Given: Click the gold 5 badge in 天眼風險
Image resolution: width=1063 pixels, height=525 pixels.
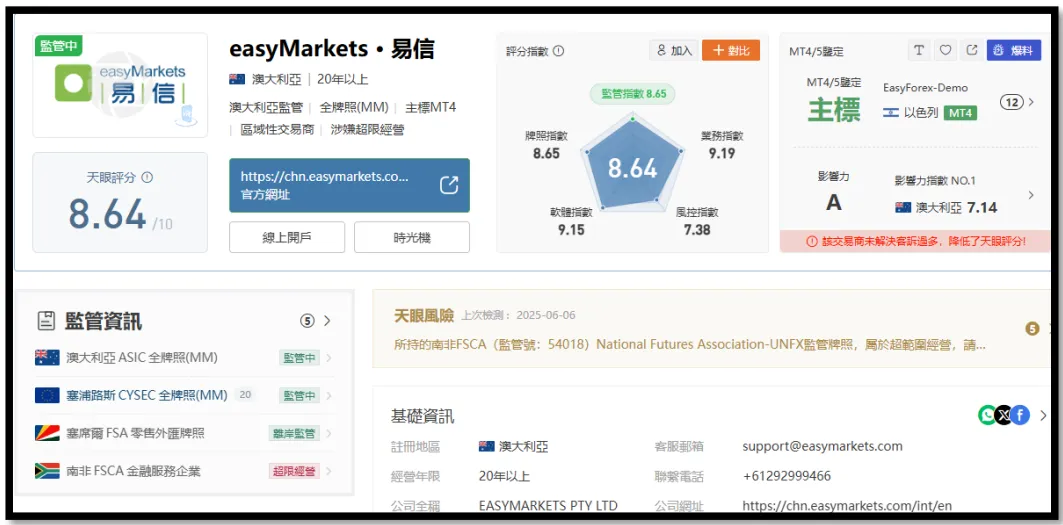Looking at the screenshot, I should pyautogui.click(x=1032, y=329).
